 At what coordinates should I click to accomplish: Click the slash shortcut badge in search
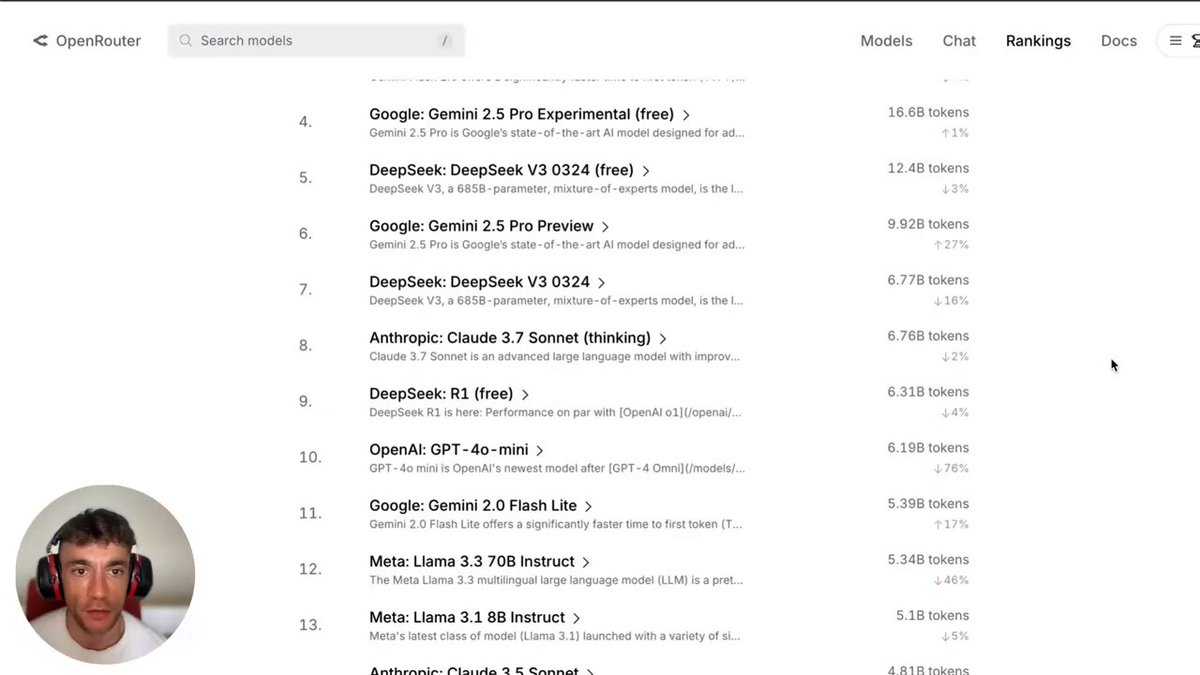[x=445, y=41]
